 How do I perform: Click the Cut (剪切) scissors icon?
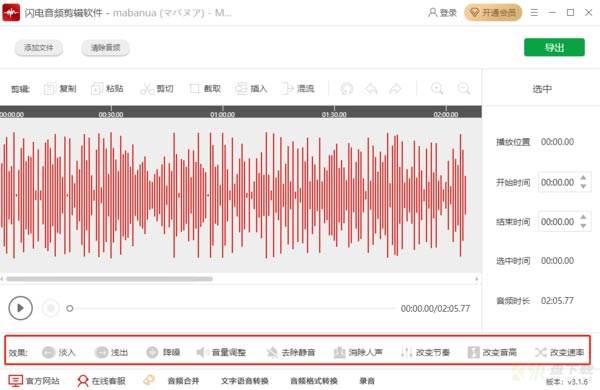point(147,89)
